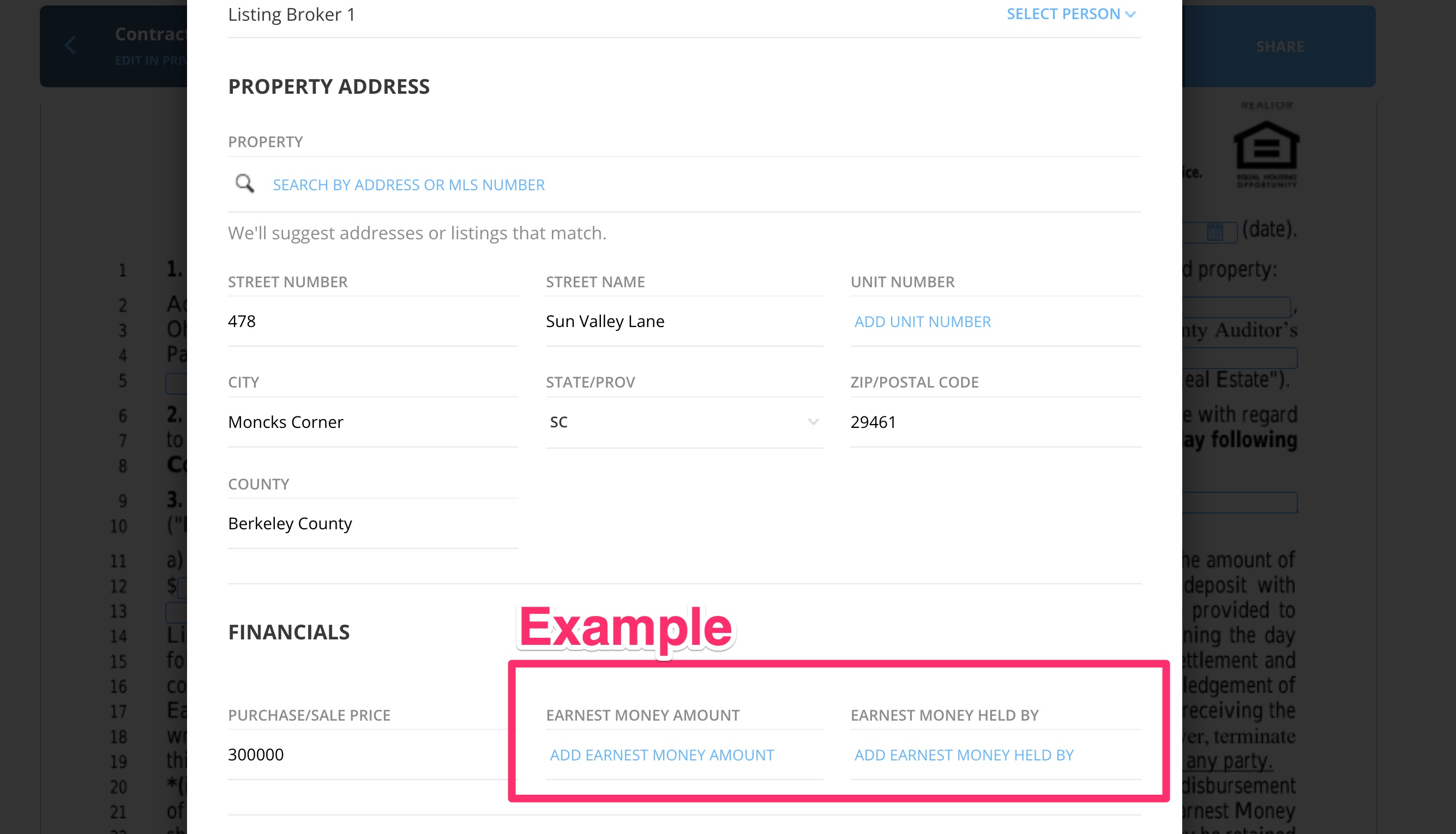Viewport: 1456px width, 834px height.
Task: Open the SELECT PERSON dropdown
Action: (x=1070, y=14)
